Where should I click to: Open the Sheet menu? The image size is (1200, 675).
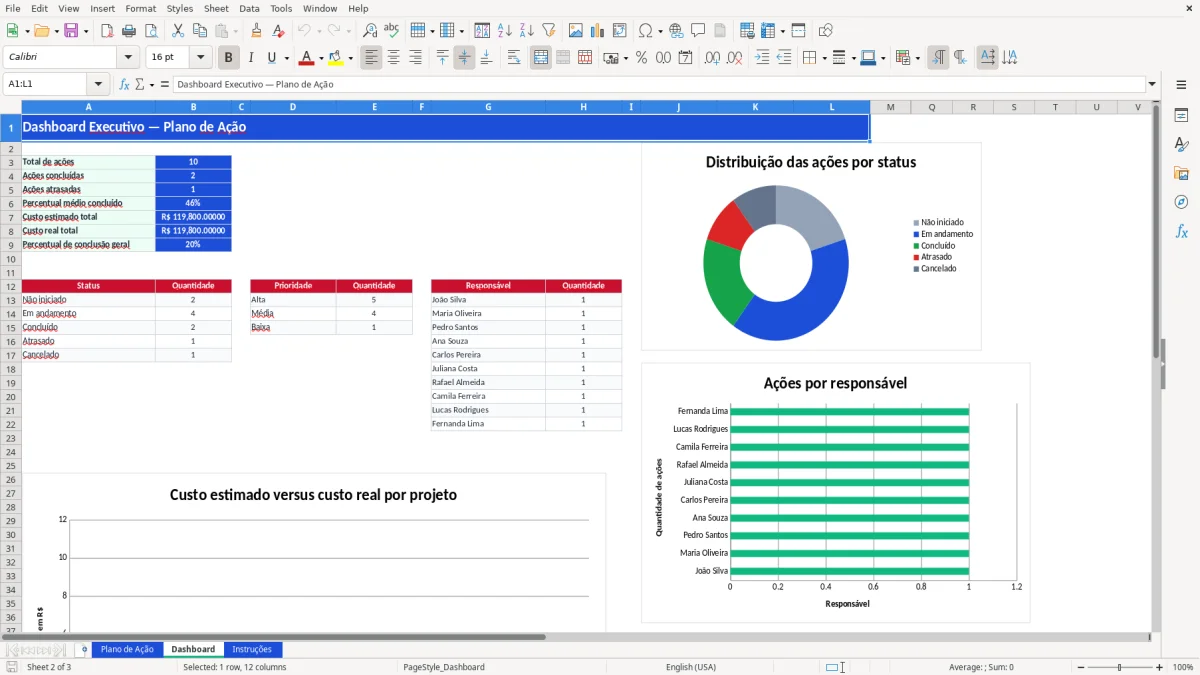[216, 8]
